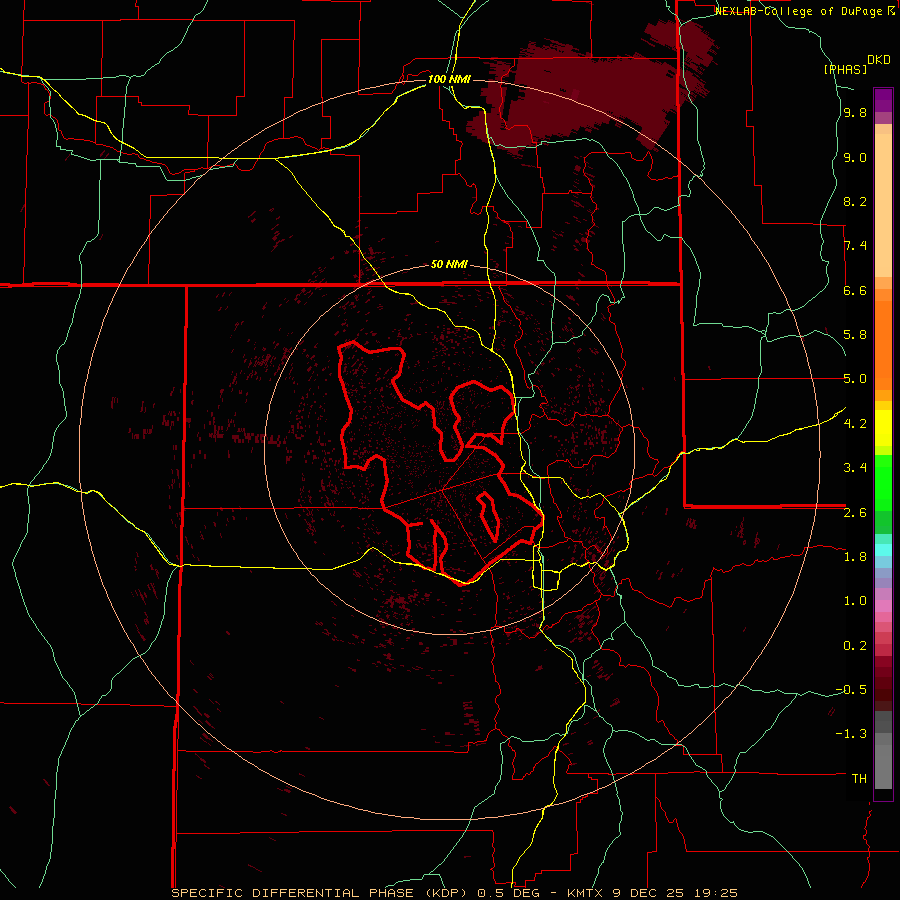
Task: Click the gray segment at the color bar bottom
Action: [883, 749]
